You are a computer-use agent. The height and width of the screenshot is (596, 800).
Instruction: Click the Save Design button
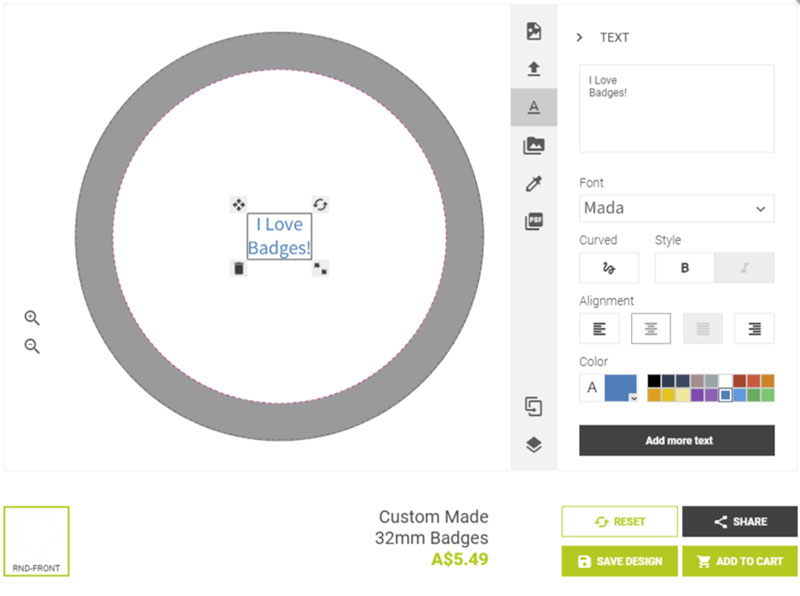pos(619,561)
